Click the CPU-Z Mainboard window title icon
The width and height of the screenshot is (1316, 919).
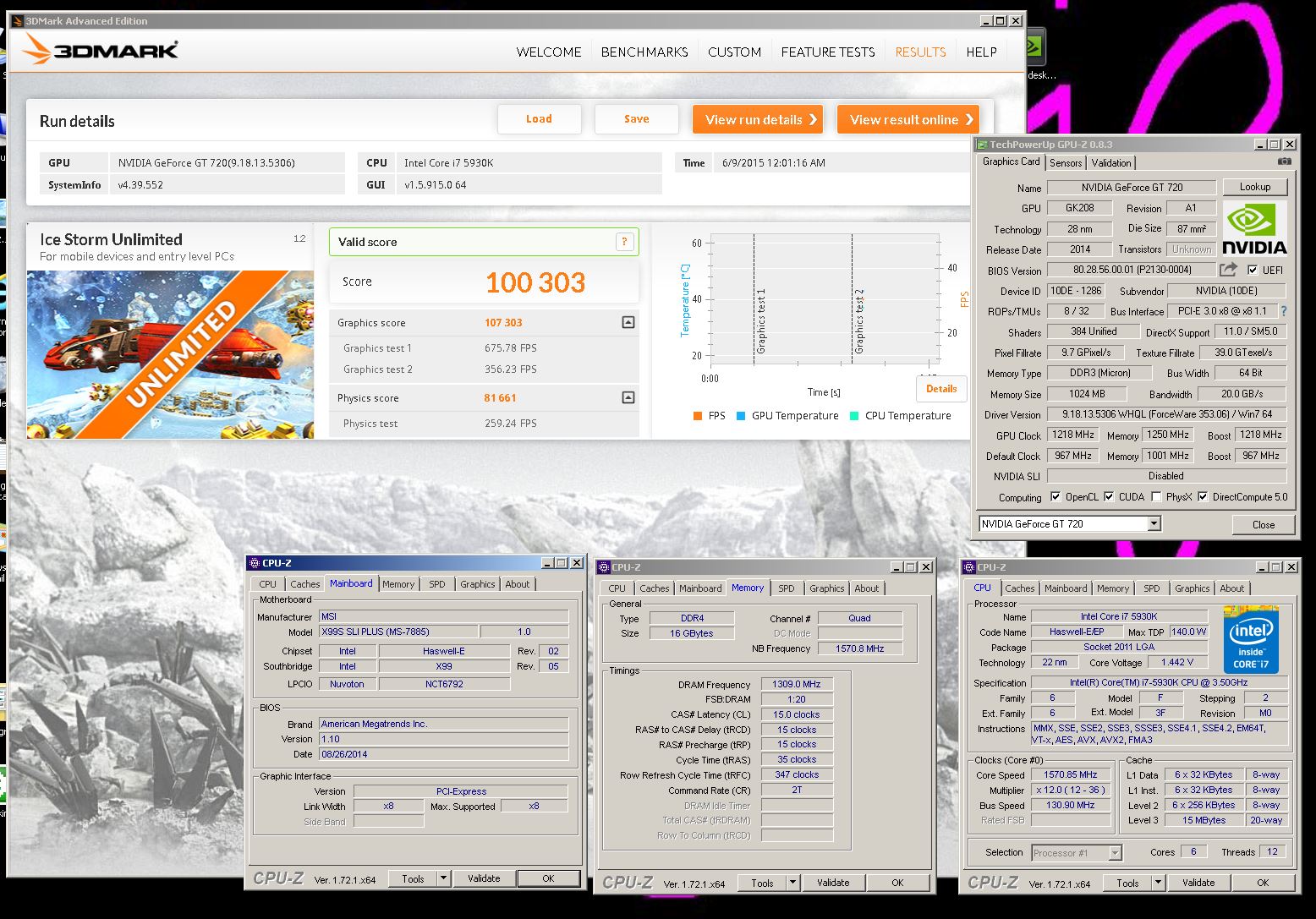click(254, 563)
